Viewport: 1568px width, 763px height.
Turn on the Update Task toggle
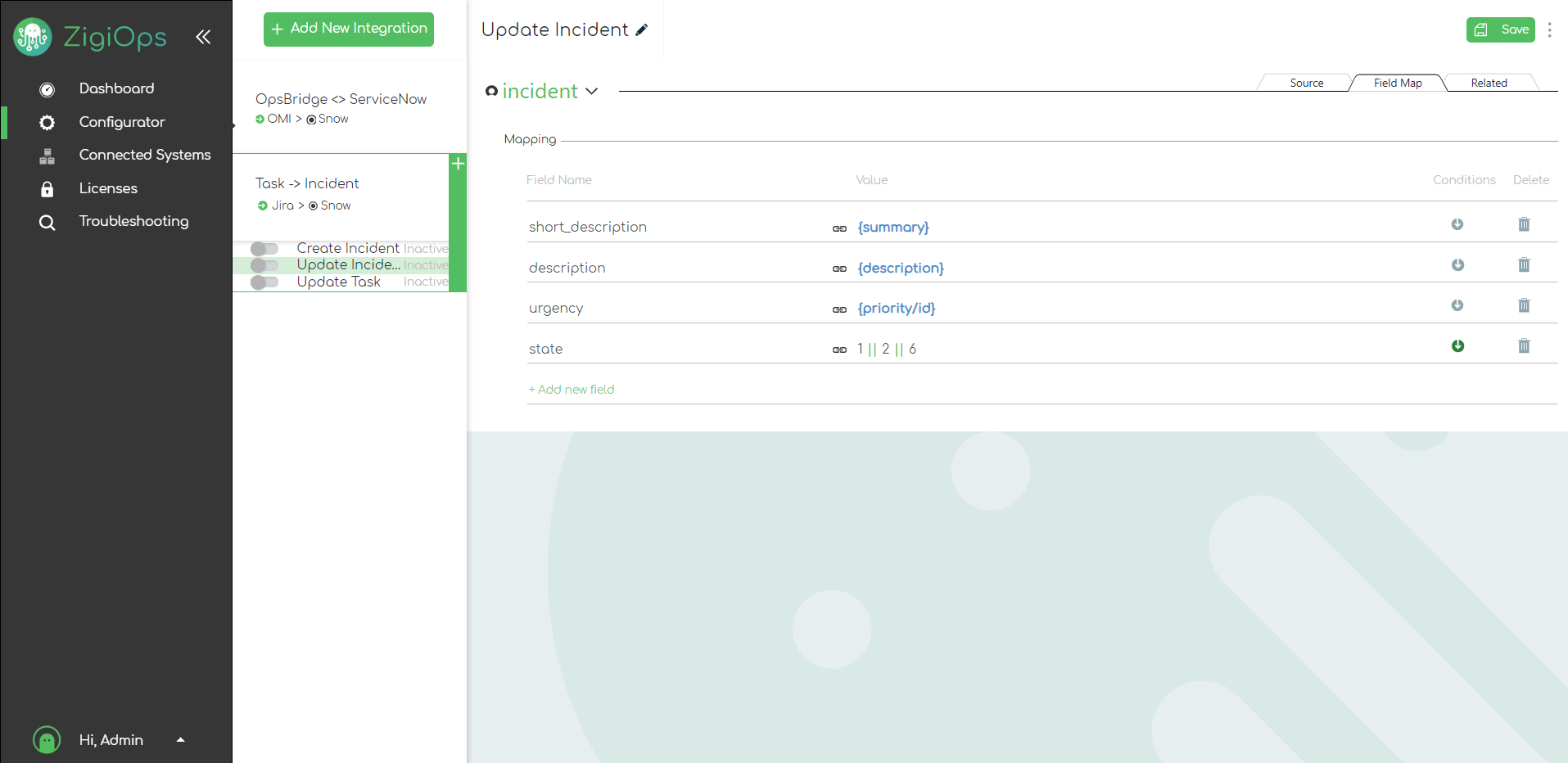point(264,282)
